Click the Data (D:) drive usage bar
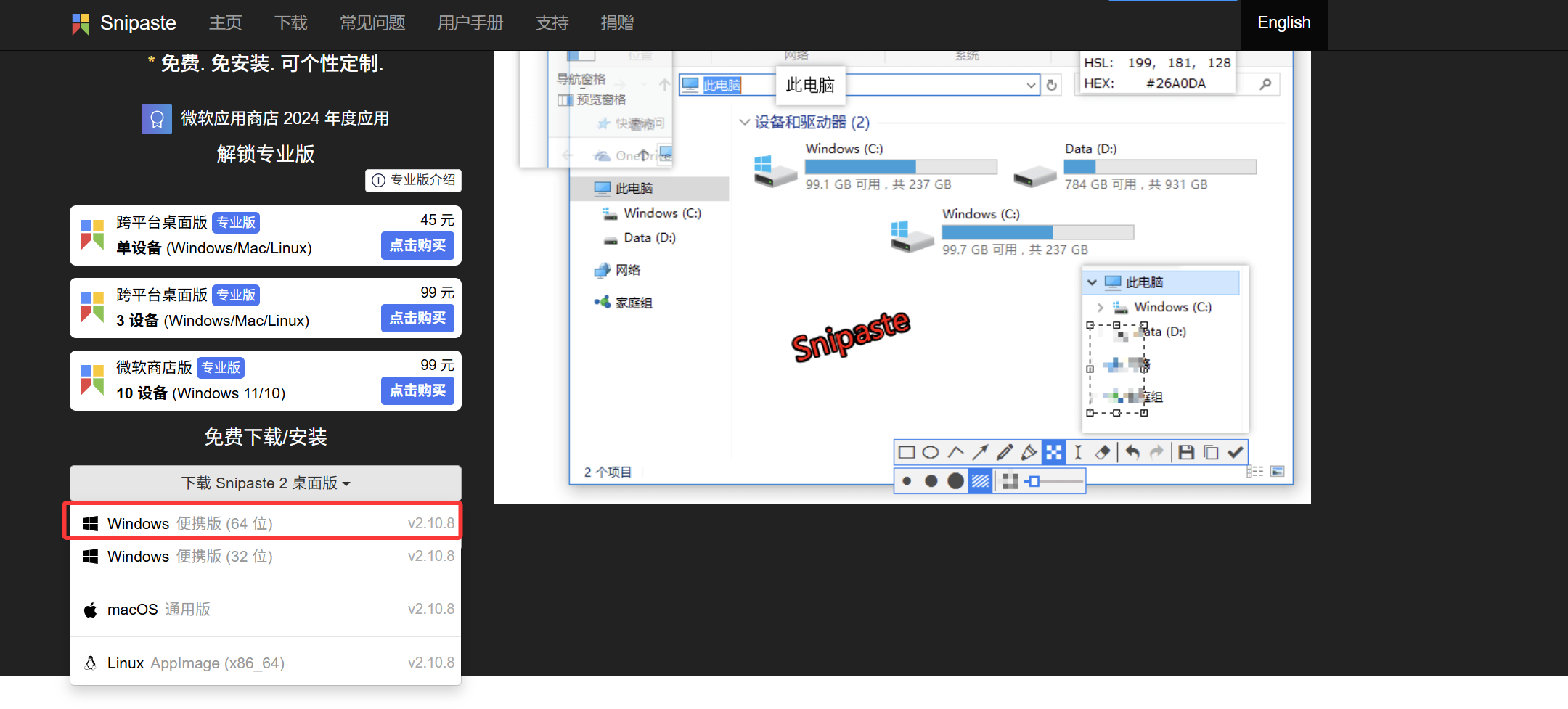 click(x=1160, y=167)
